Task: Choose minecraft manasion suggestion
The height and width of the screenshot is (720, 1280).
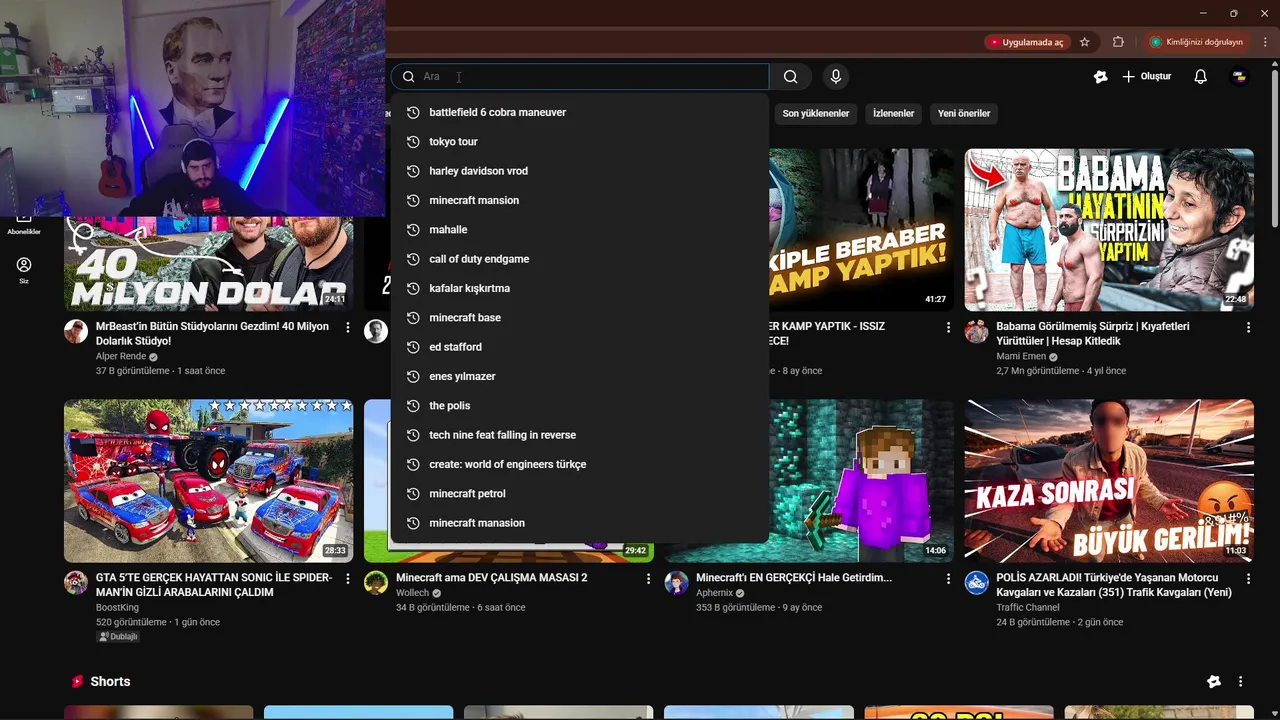Action: click(x=580, y=523)
